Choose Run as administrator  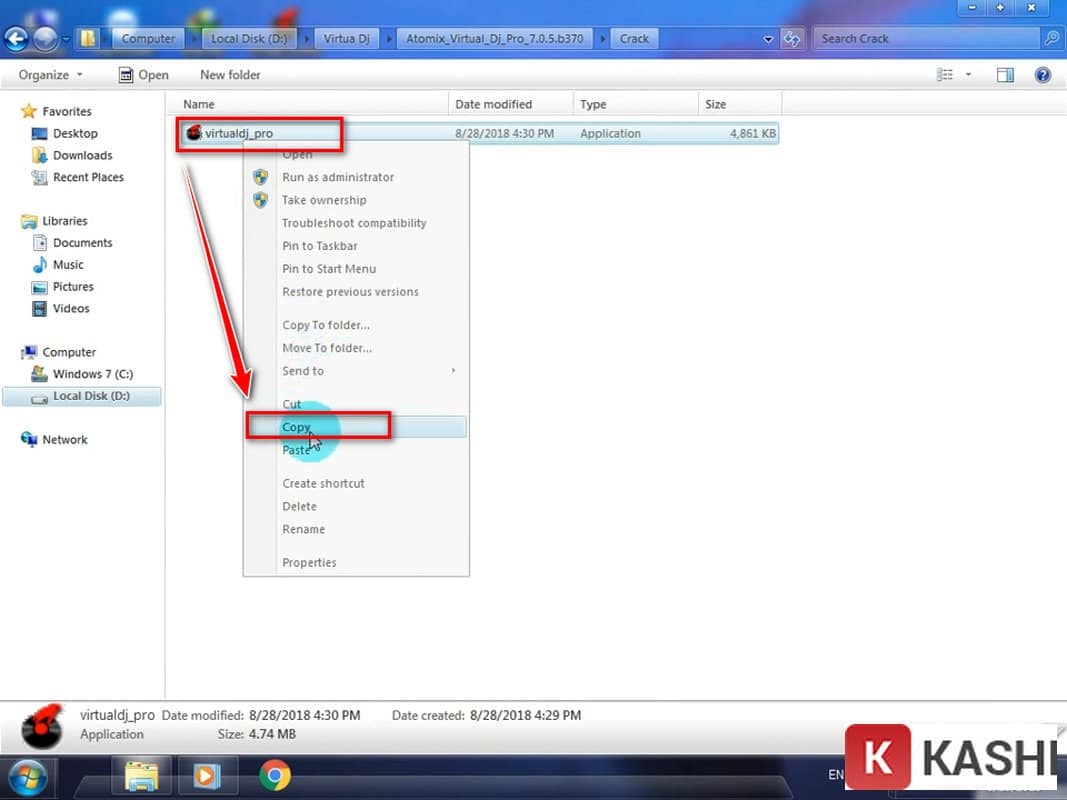coord(338,177)
